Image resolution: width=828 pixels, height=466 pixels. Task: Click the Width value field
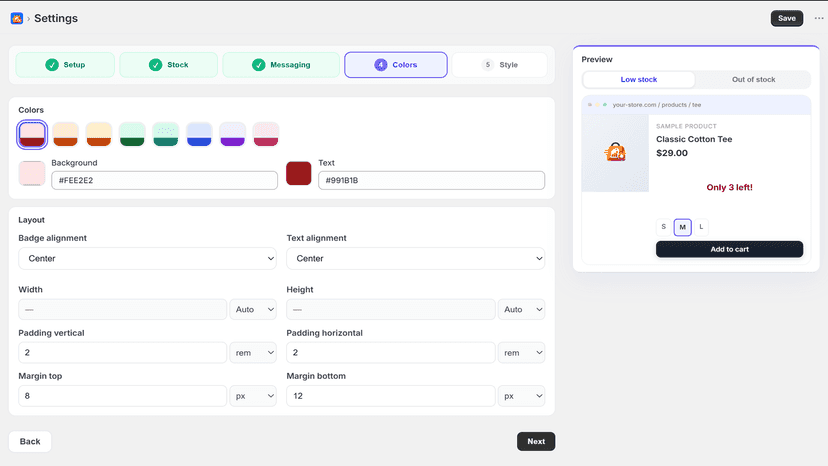point(123,310)
